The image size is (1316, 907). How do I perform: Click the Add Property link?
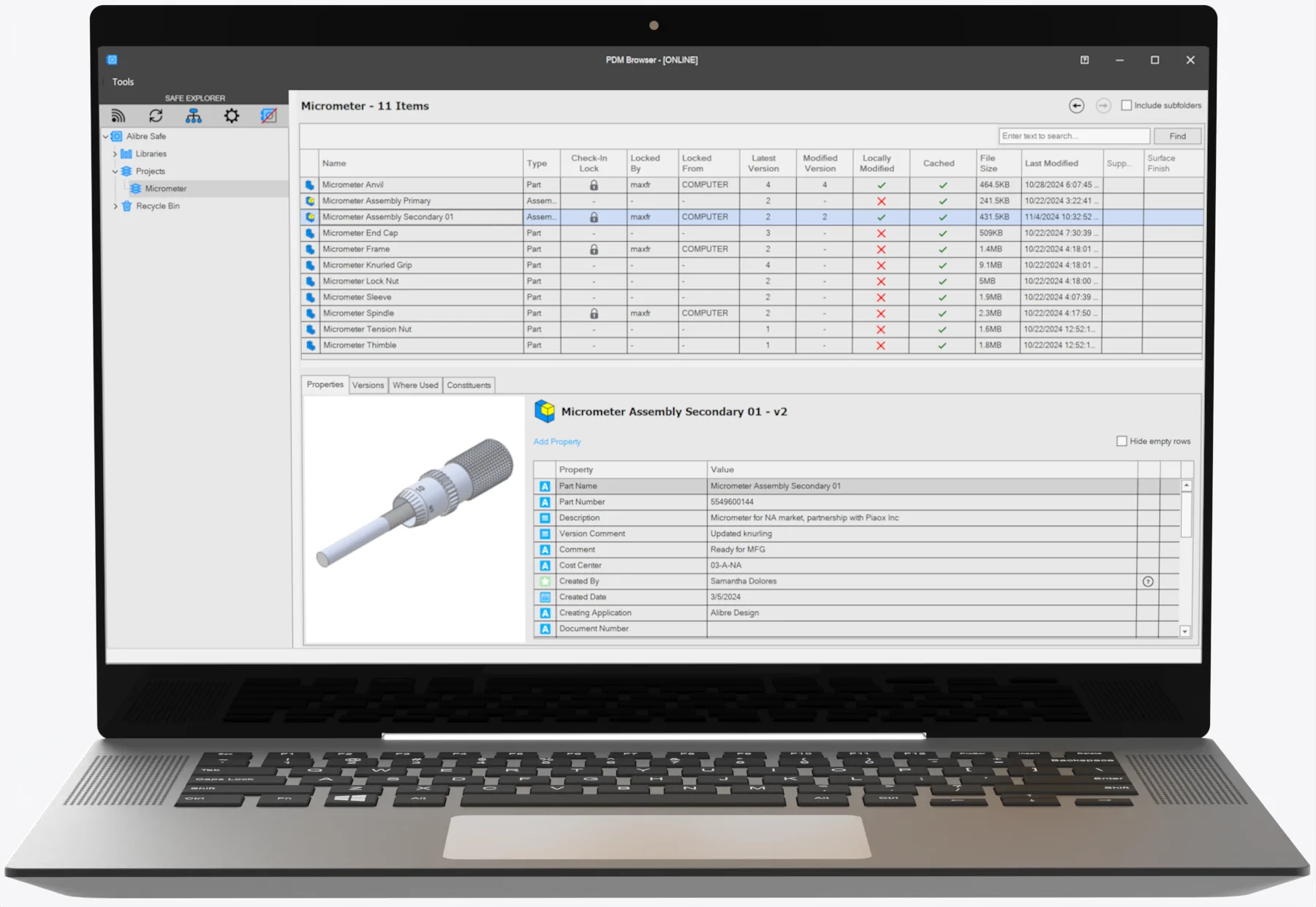pyautogui.click(x=556, y=441)
